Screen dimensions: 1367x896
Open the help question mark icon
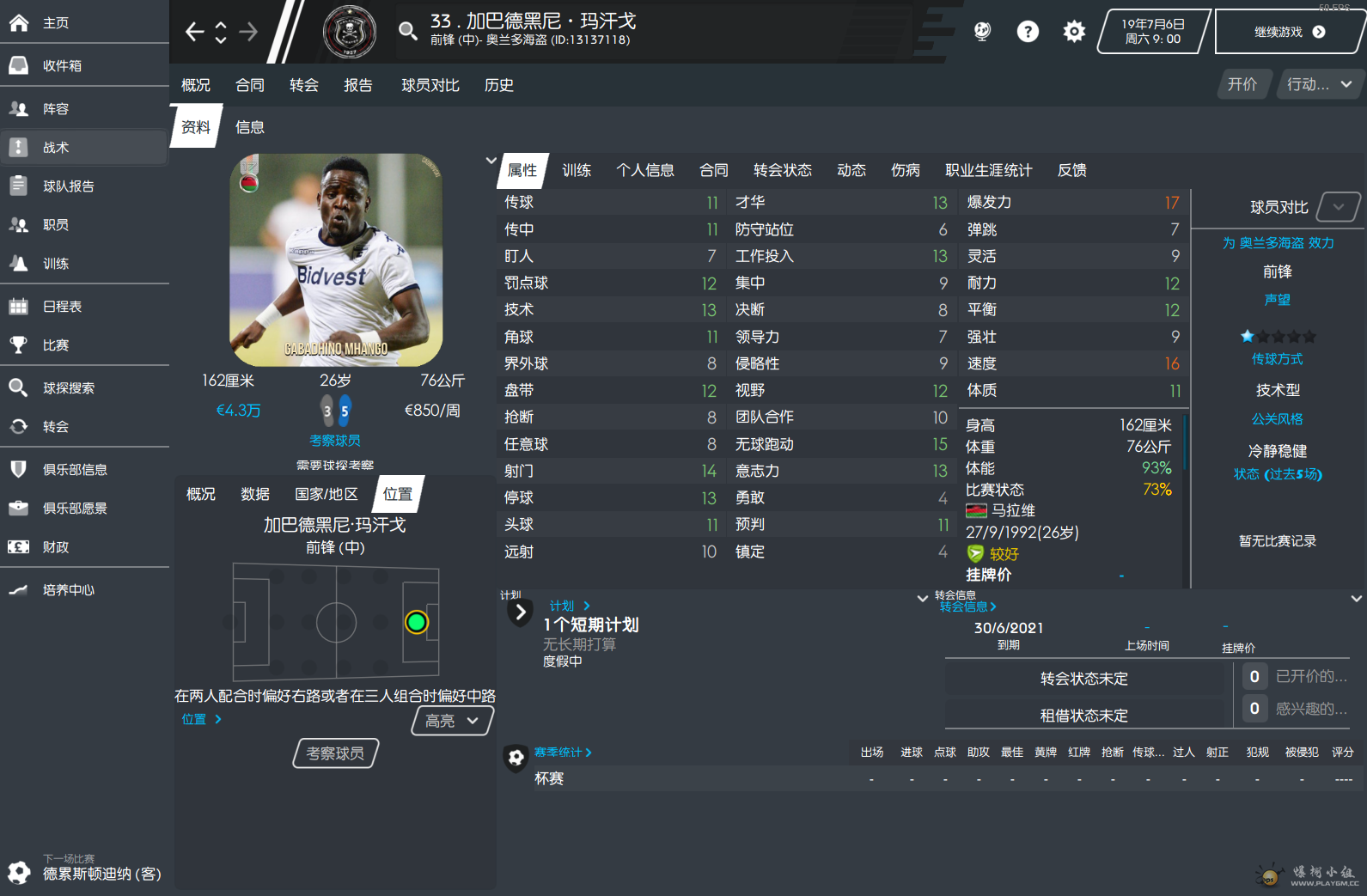point(1028,32)
